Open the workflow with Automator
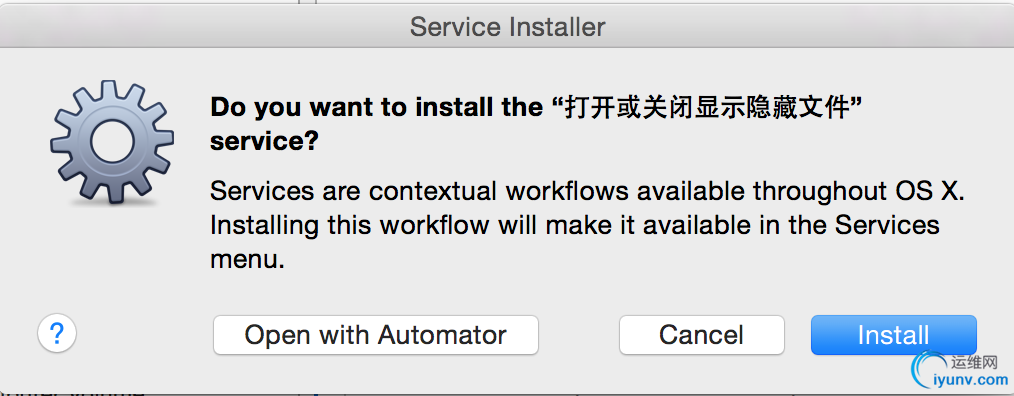1014x396 pixels. point(376,335)
